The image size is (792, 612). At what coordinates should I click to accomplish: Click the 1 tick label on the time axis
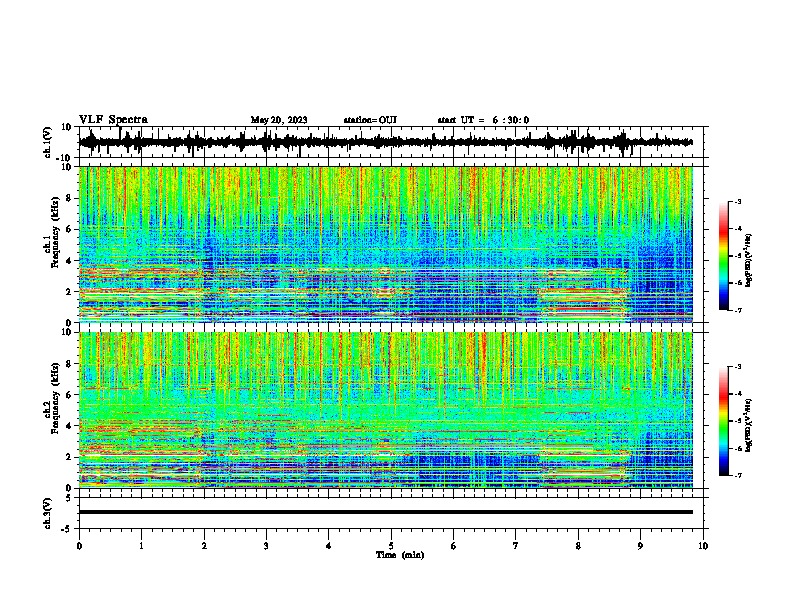(141, 546)
